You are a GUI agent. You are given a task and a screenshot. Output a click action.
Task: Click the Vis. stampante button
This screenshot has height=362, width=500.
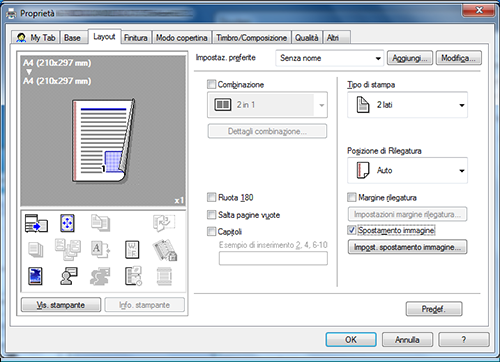coord(61,305)
